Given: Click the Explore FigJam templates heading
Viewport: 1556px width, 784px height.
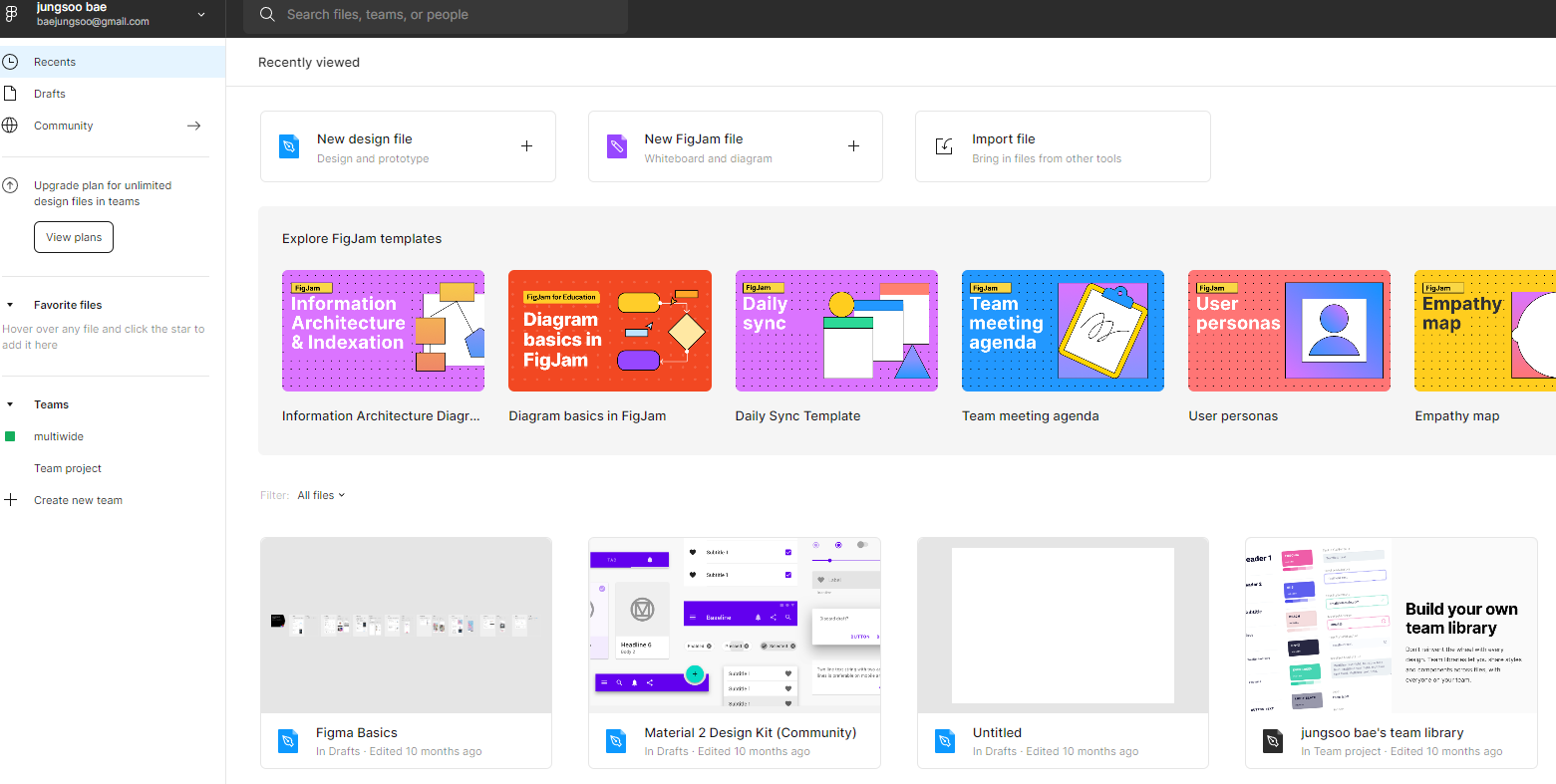Looking at the screenshot, I should click(x=362, y=239).
